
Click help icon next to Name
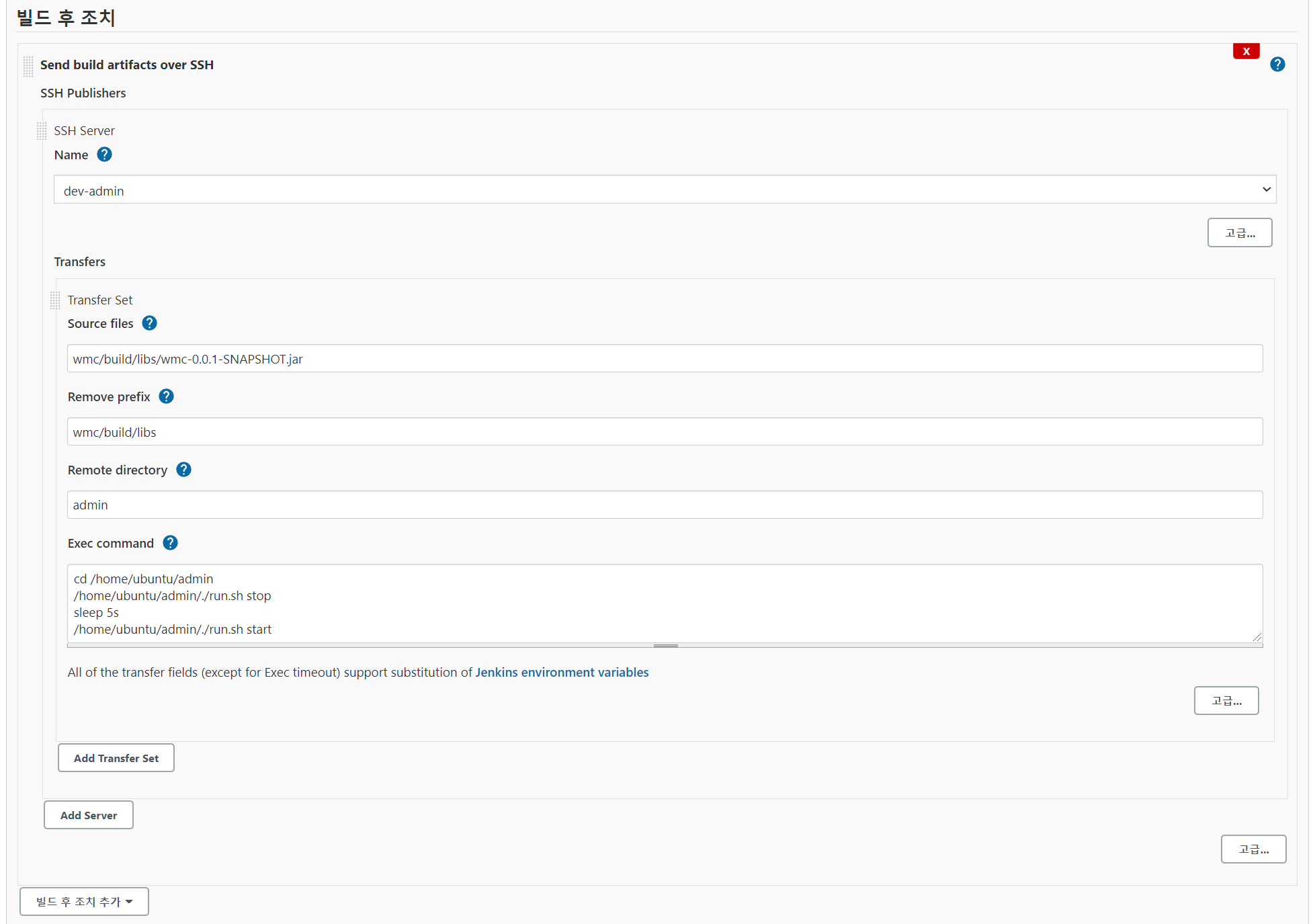[x=104, y=155]
